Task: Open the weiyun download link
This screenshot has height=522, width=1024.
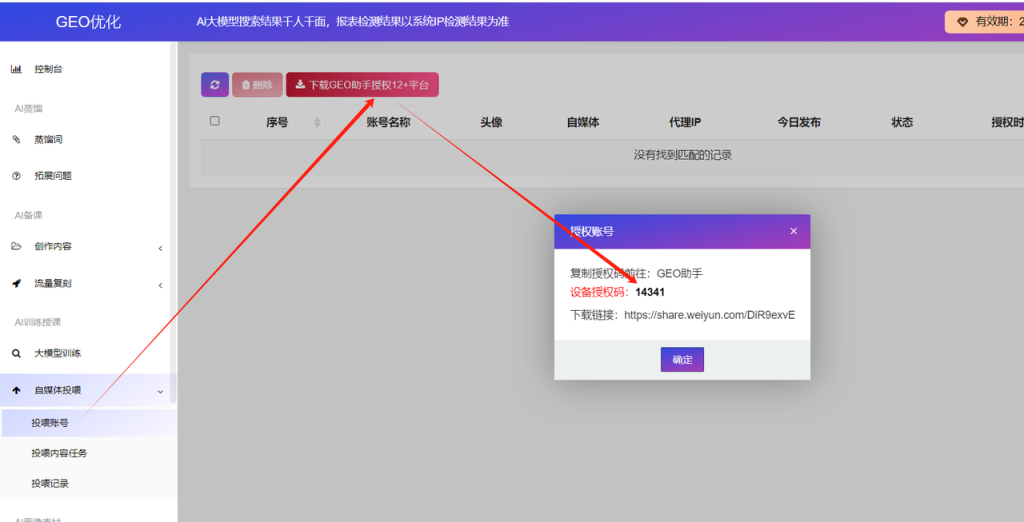Action: click(709, 315)
